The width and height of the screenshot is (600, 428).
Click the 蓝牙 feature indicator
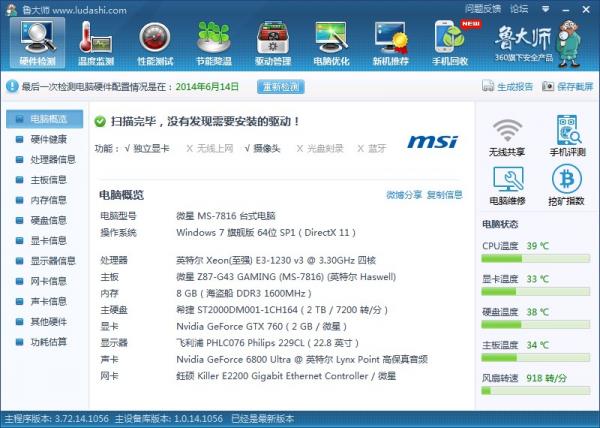(372, 148)
